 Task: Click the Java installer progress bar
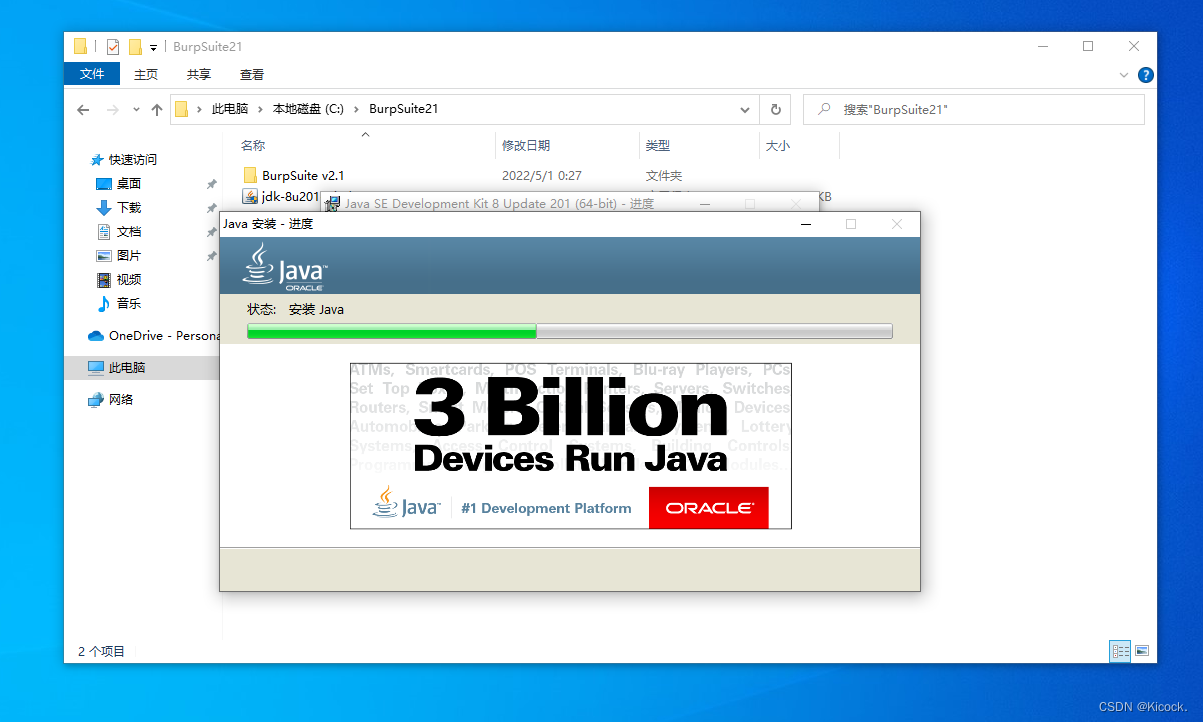[569, 331]
